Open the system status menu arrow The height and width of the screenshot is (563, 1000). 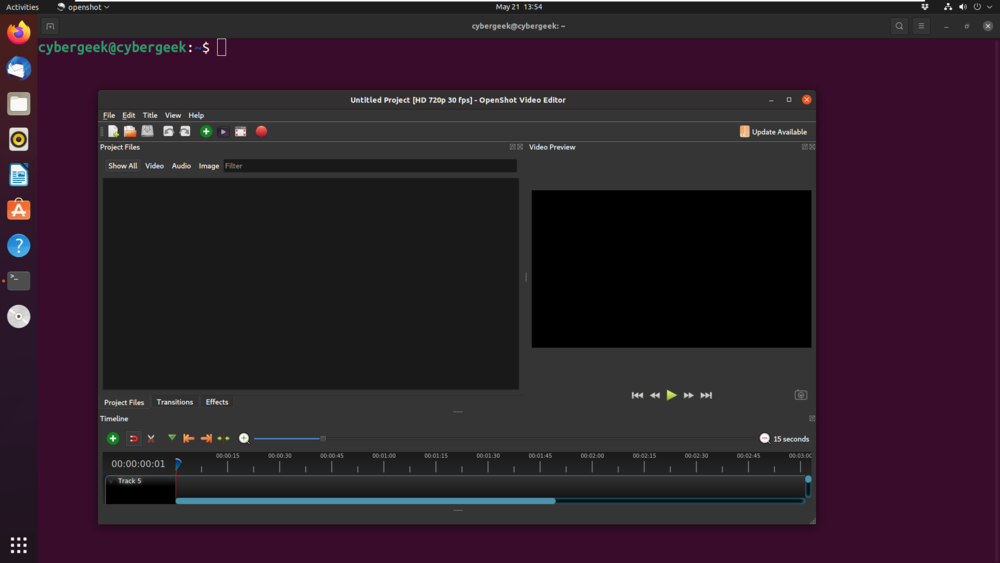[989, 7]
